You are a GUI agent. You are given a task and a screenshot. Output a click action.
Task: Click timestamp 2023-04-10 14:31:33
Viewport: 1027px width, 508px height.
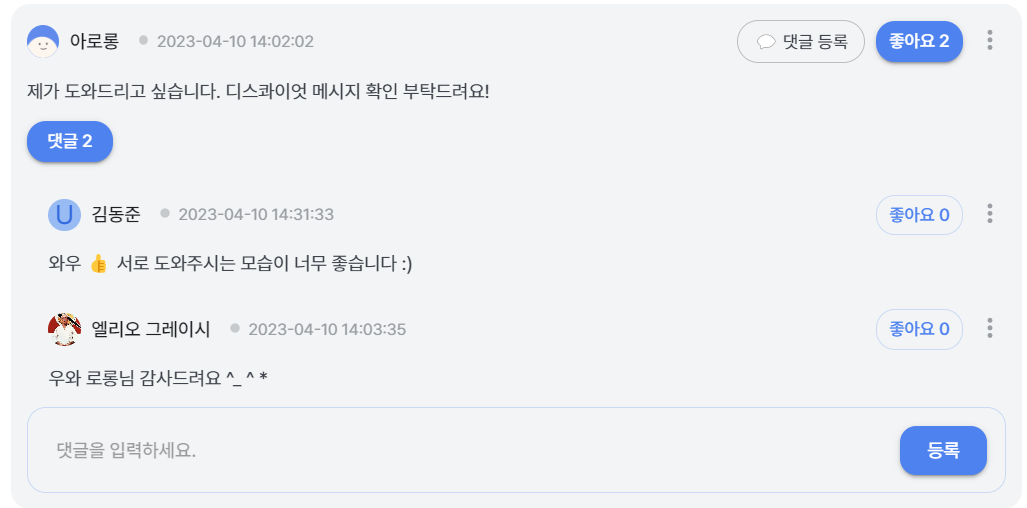point(256,215)
